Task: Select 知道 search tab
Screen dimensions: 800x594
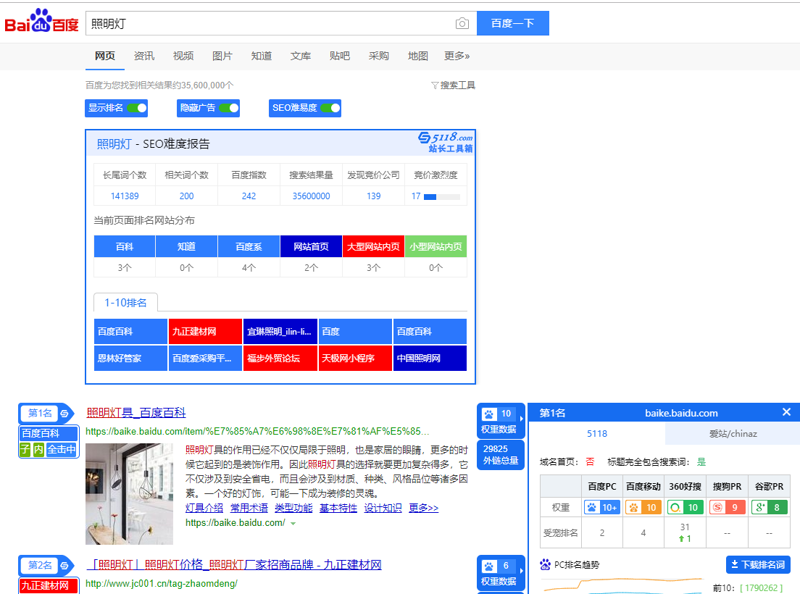Action: [261, 56]
